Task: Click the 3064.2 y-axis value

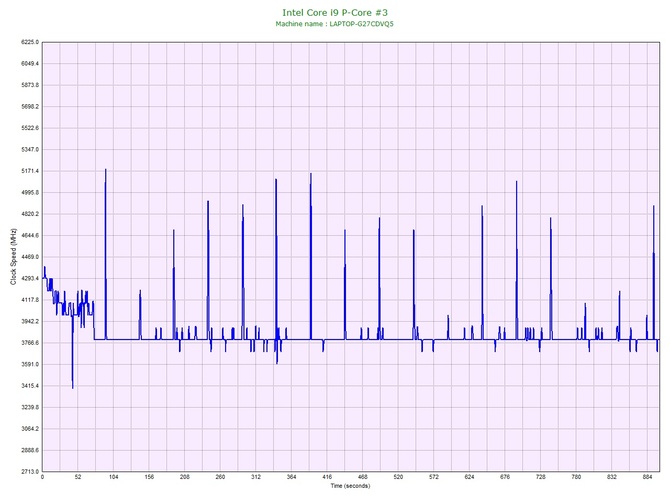Action: pos(30,429)
